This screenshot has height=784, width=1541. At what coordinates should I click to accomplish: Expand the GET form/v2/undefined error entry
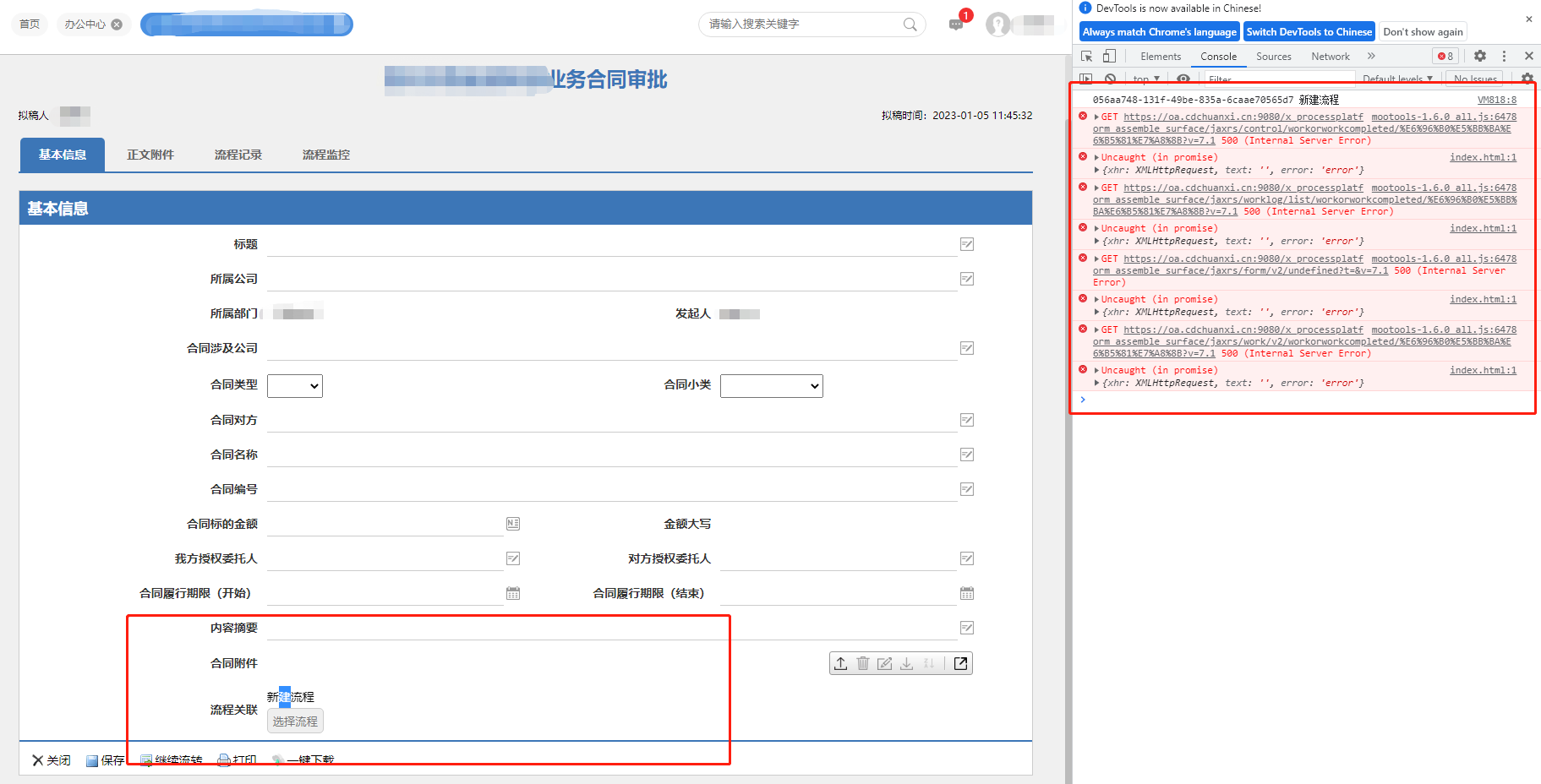[x=1096, y=259]
